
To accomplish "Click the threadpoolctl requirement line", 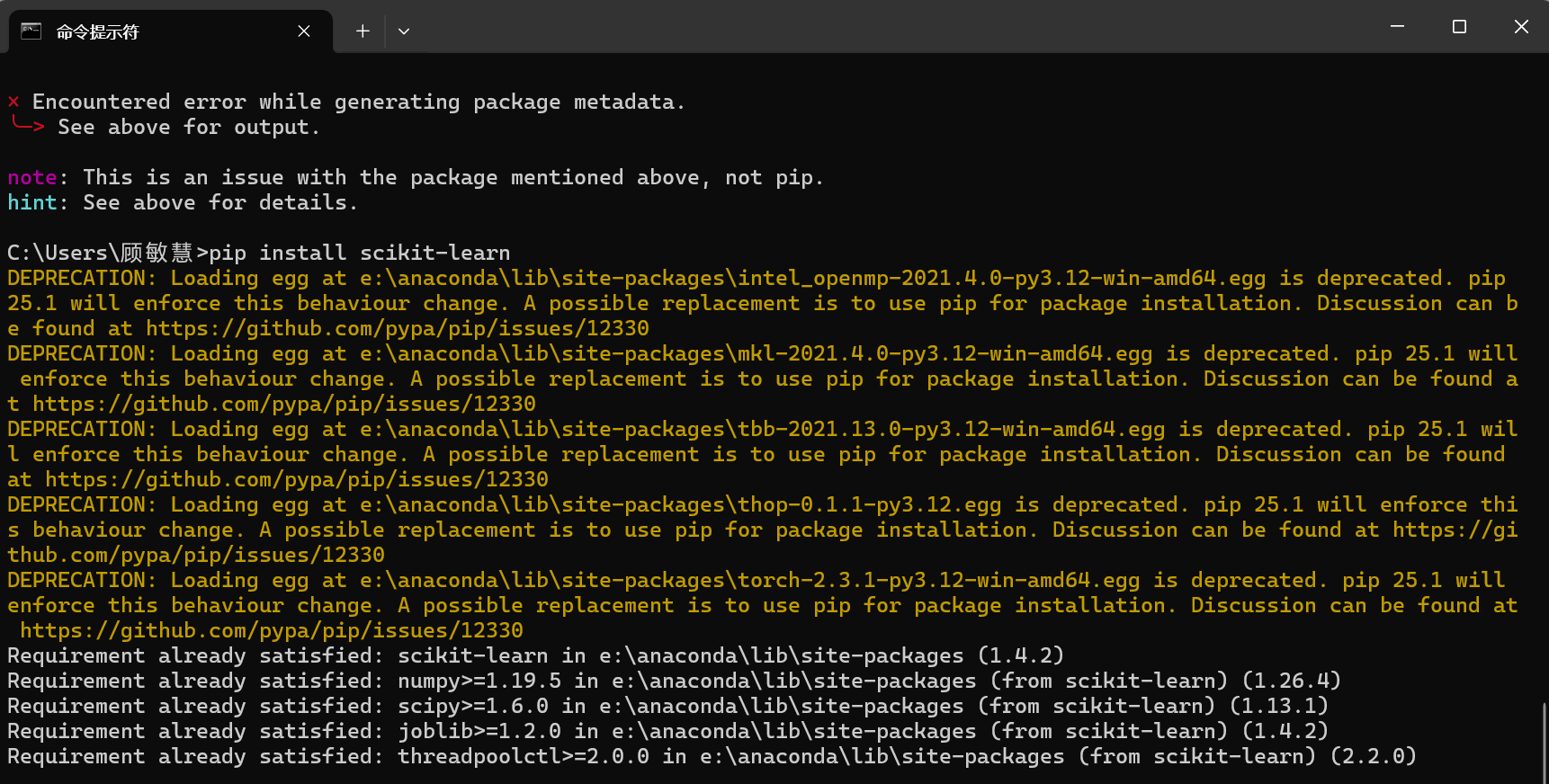I will coord(711,756).
